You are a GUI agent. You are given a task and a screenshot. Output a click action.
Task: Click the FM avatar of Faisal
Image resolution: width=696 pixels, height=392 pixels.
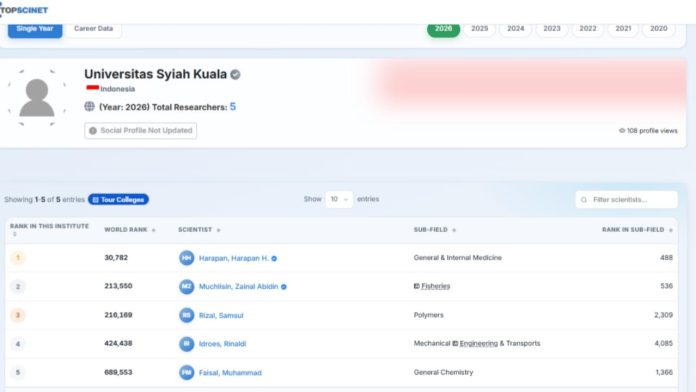coord(186,372)
